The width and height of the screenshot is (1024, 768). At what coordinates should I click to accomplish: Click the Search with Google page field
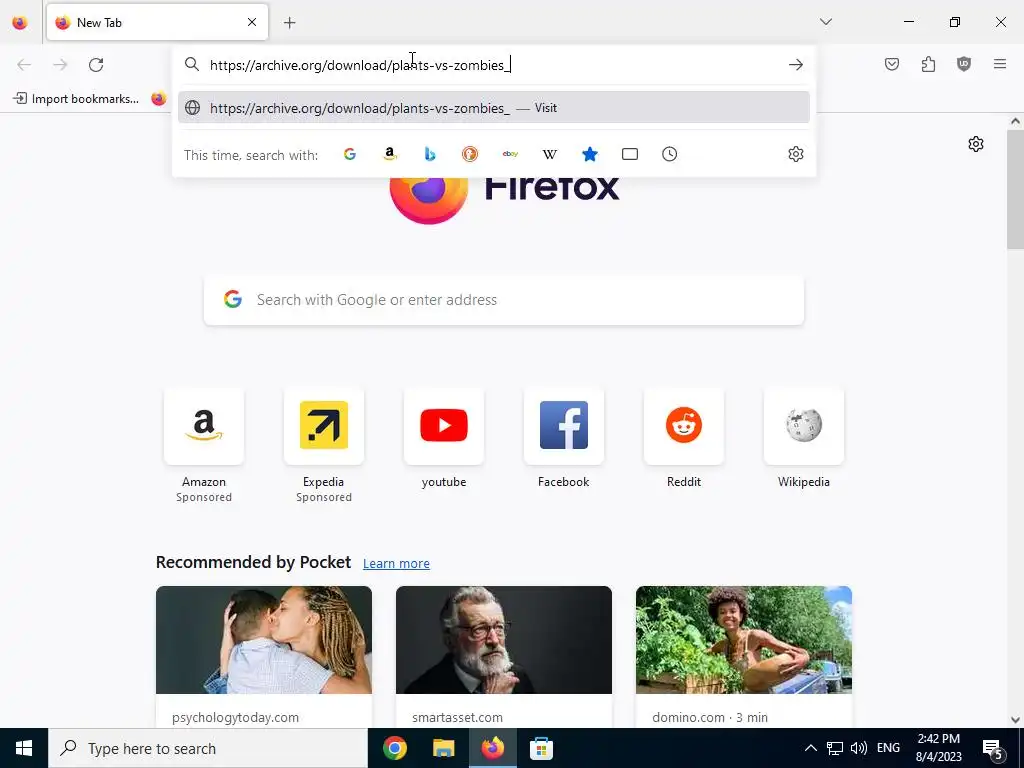pyautogui.click(x=504, y=300)
